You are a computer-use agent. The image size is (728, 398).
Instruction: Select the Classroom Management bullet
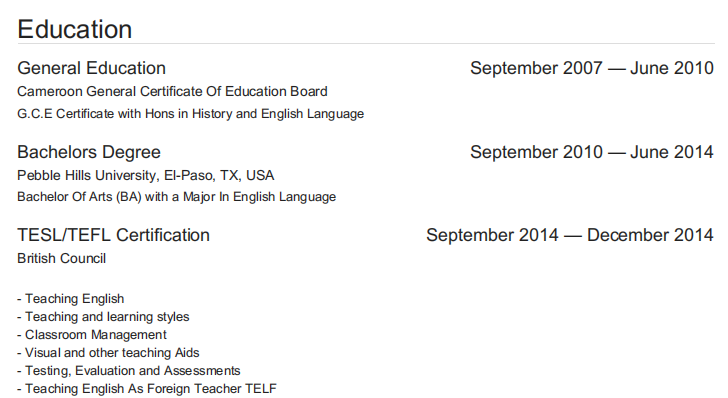(x=92, y=335)
